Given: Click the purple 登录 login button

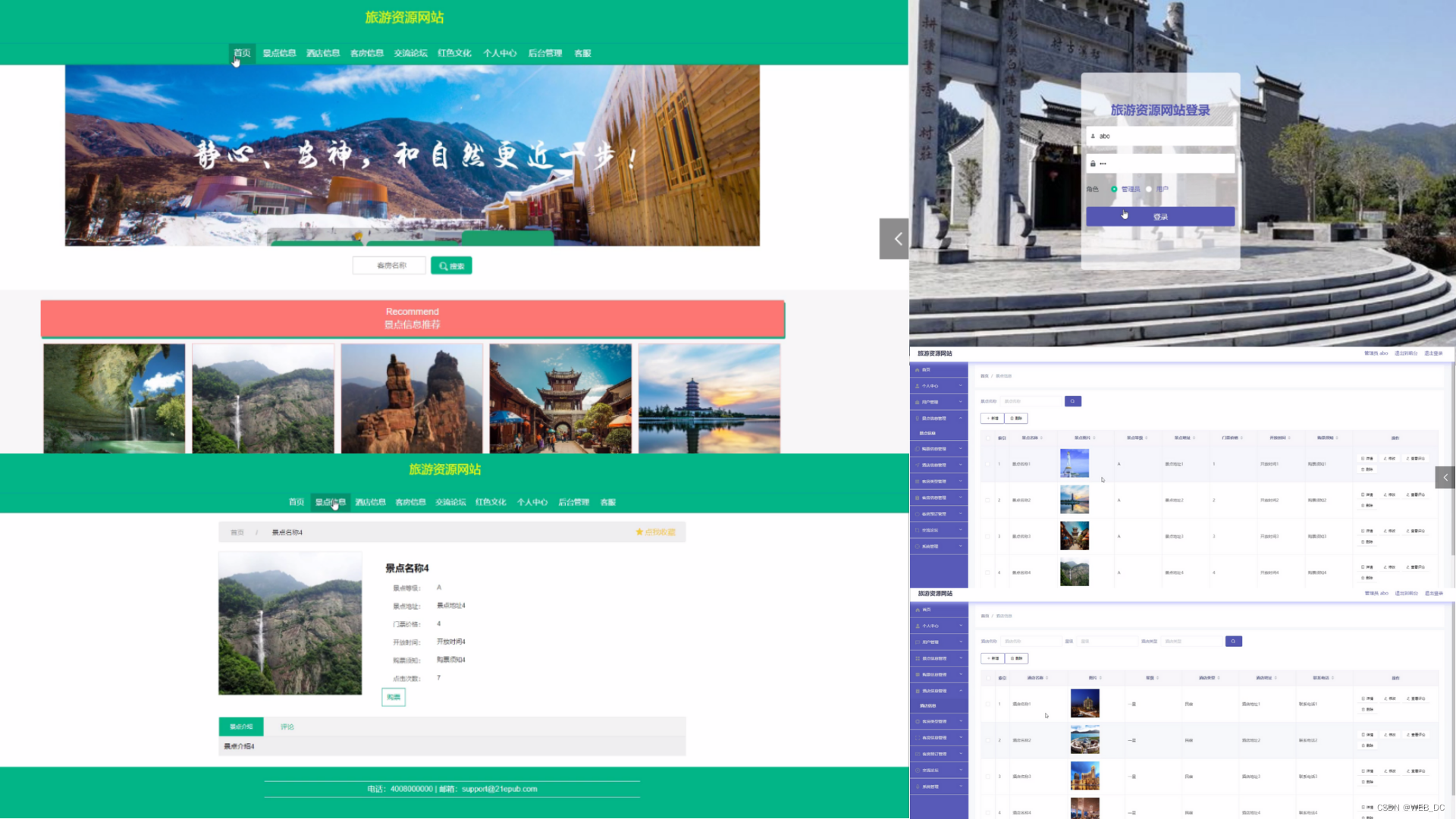Looking at the screenshot, I should click(1159, 217).
